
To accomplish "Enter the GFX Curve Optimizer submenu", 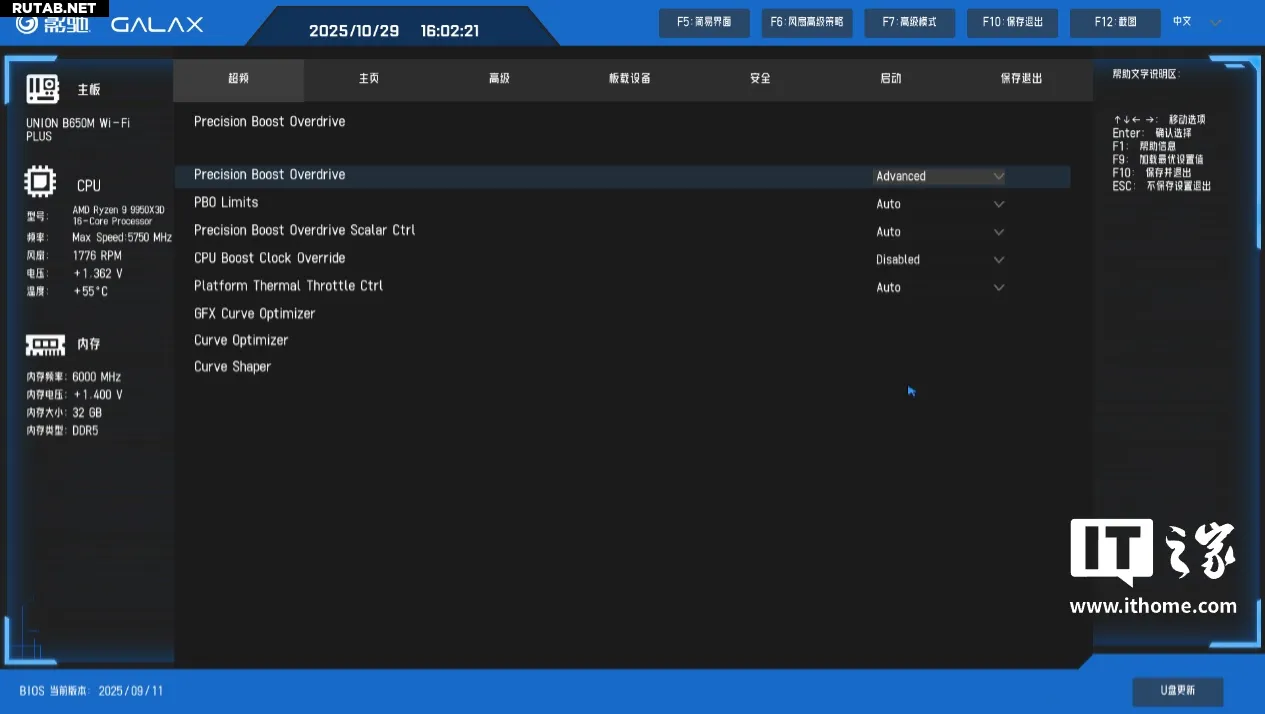I will pyautogui.click(x=254, y=313).
